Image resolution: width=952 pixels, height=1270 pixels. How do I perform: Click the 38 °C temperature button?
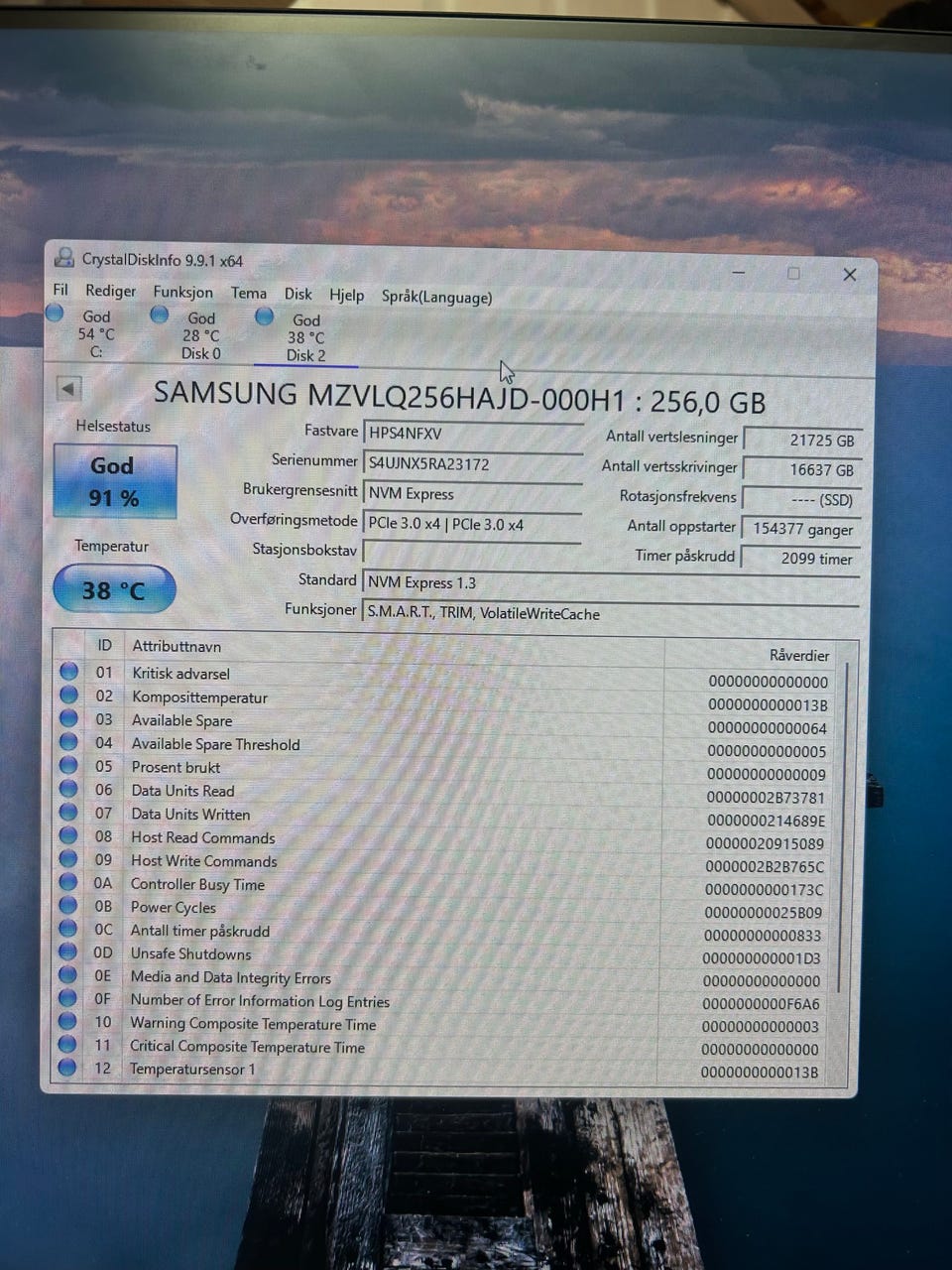(114, 589)
